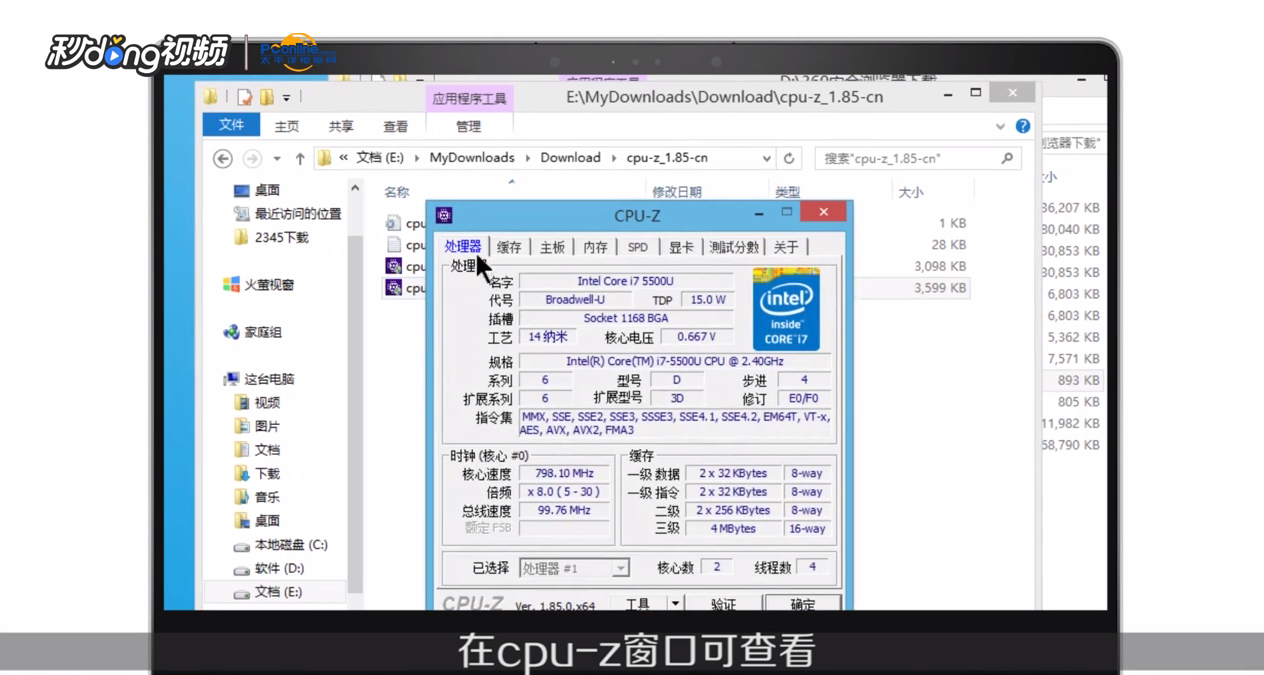Open the 工具 button dropdown arrow

click(675, 604)
